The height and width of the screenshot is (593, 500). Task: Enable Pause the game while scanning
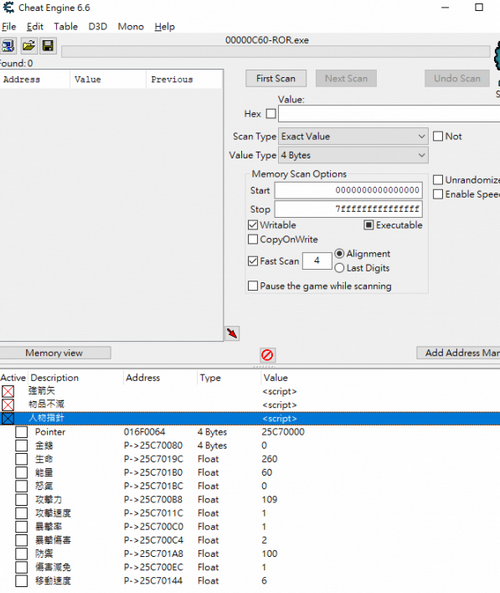pyautogui.click(x=253, y=286)
